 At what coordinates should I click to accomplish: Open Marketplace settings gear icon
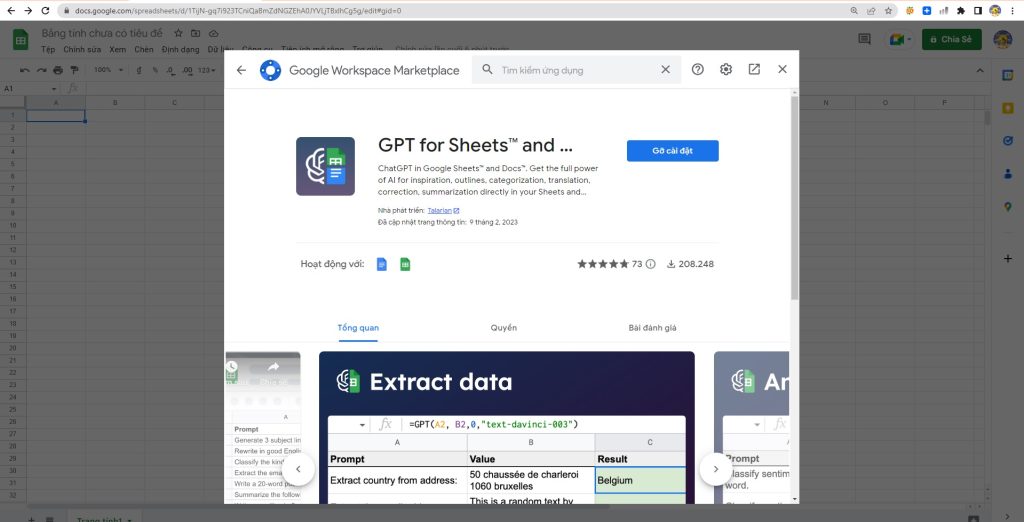point(726,70)
